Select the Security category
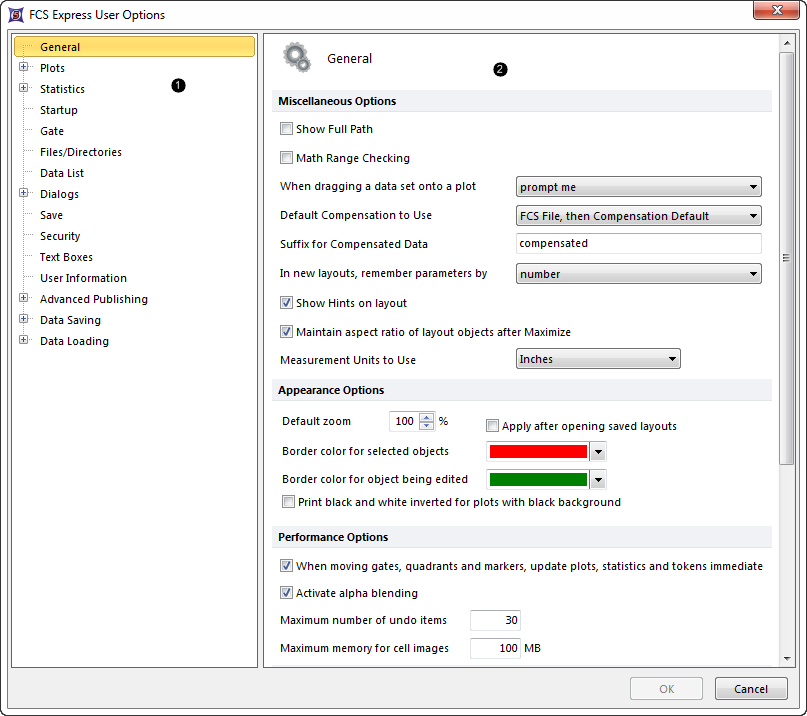This screenshot has width=807, height=716. (x=60, y=236)
